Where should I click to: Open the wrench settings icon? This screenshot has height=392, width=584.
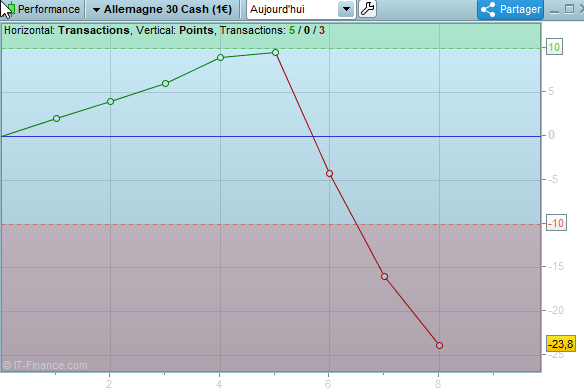pos(367,9)
